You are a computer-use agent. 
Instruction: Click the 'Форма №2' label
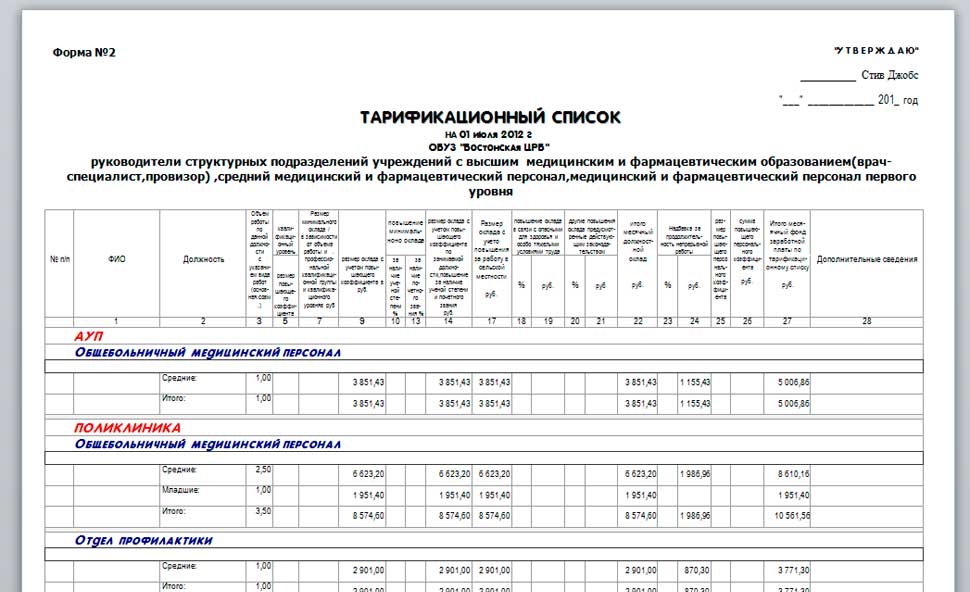(x=84, y=53)
